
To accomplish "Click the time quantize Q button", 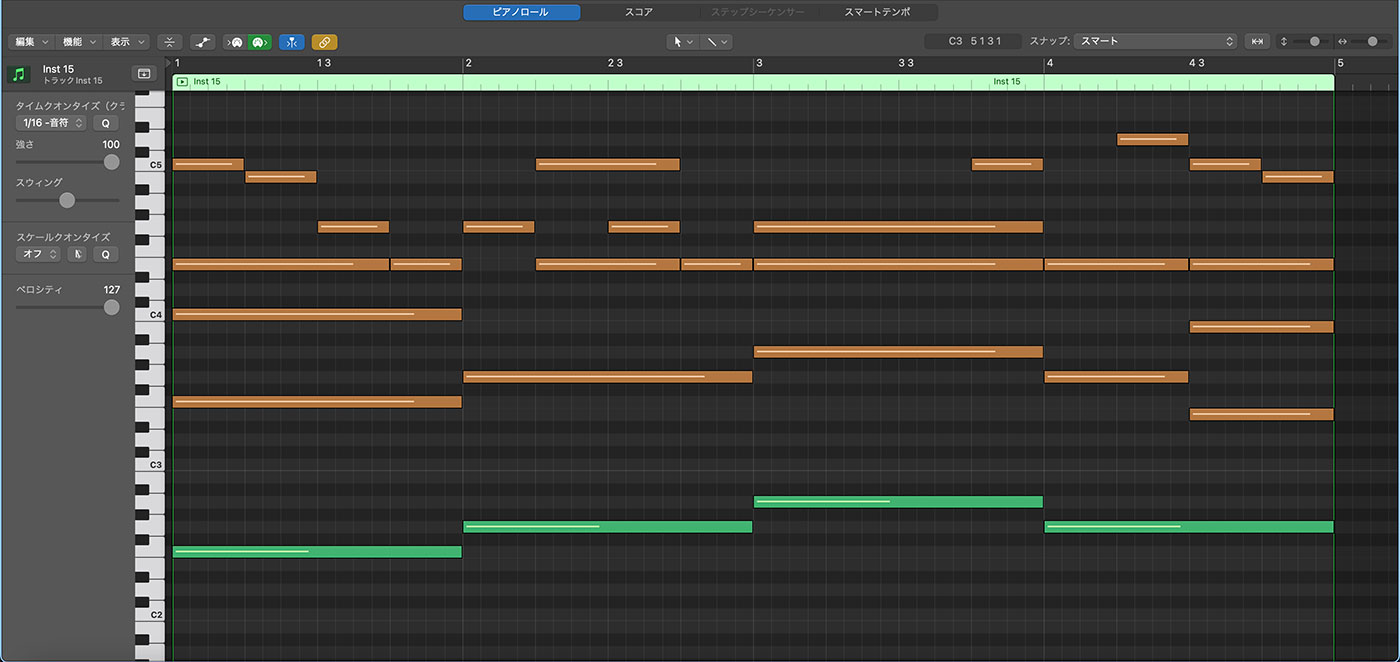I will click(x=106, y=123).
